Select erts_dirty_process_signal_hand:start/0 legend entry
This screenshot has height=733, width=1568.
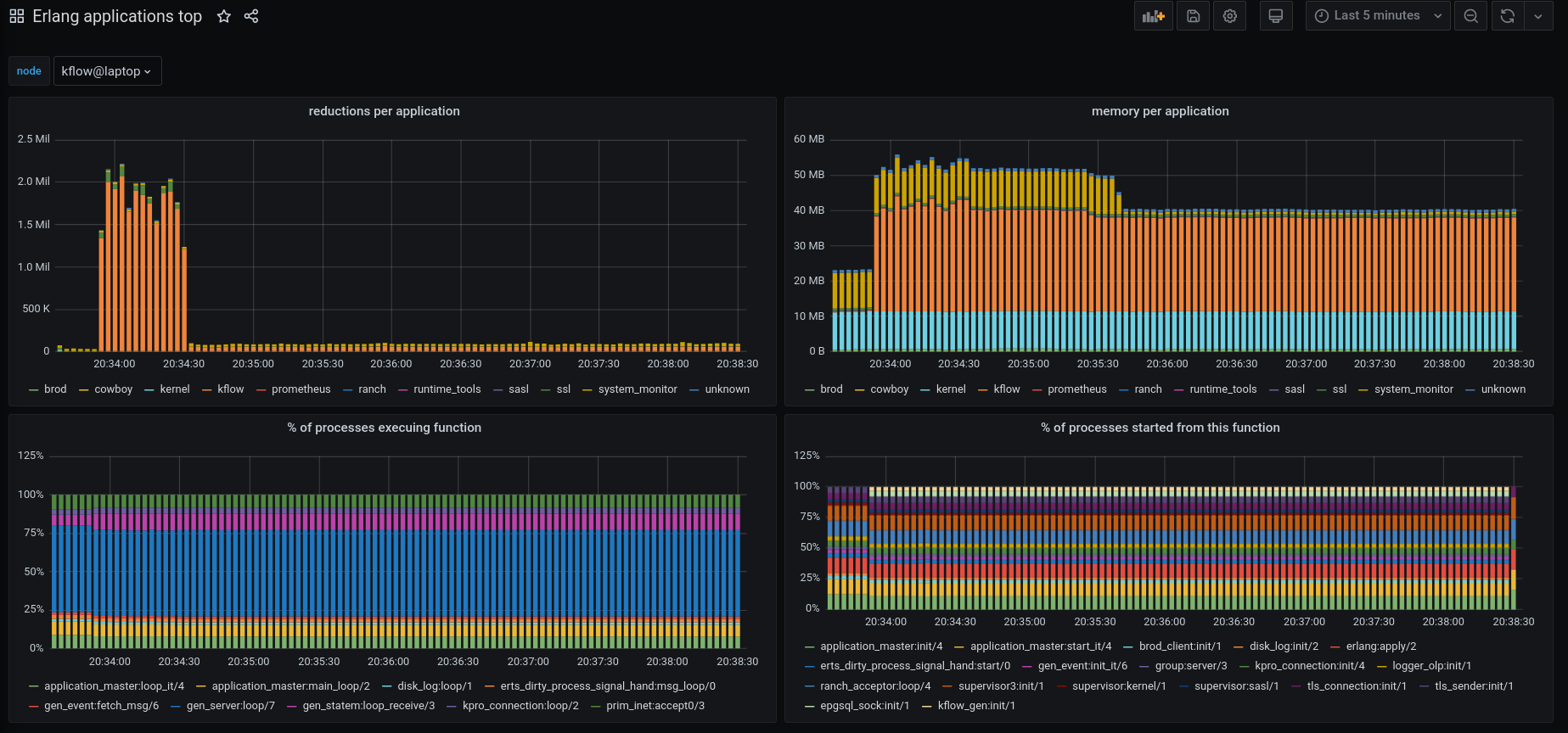click(x=915, y=666)
